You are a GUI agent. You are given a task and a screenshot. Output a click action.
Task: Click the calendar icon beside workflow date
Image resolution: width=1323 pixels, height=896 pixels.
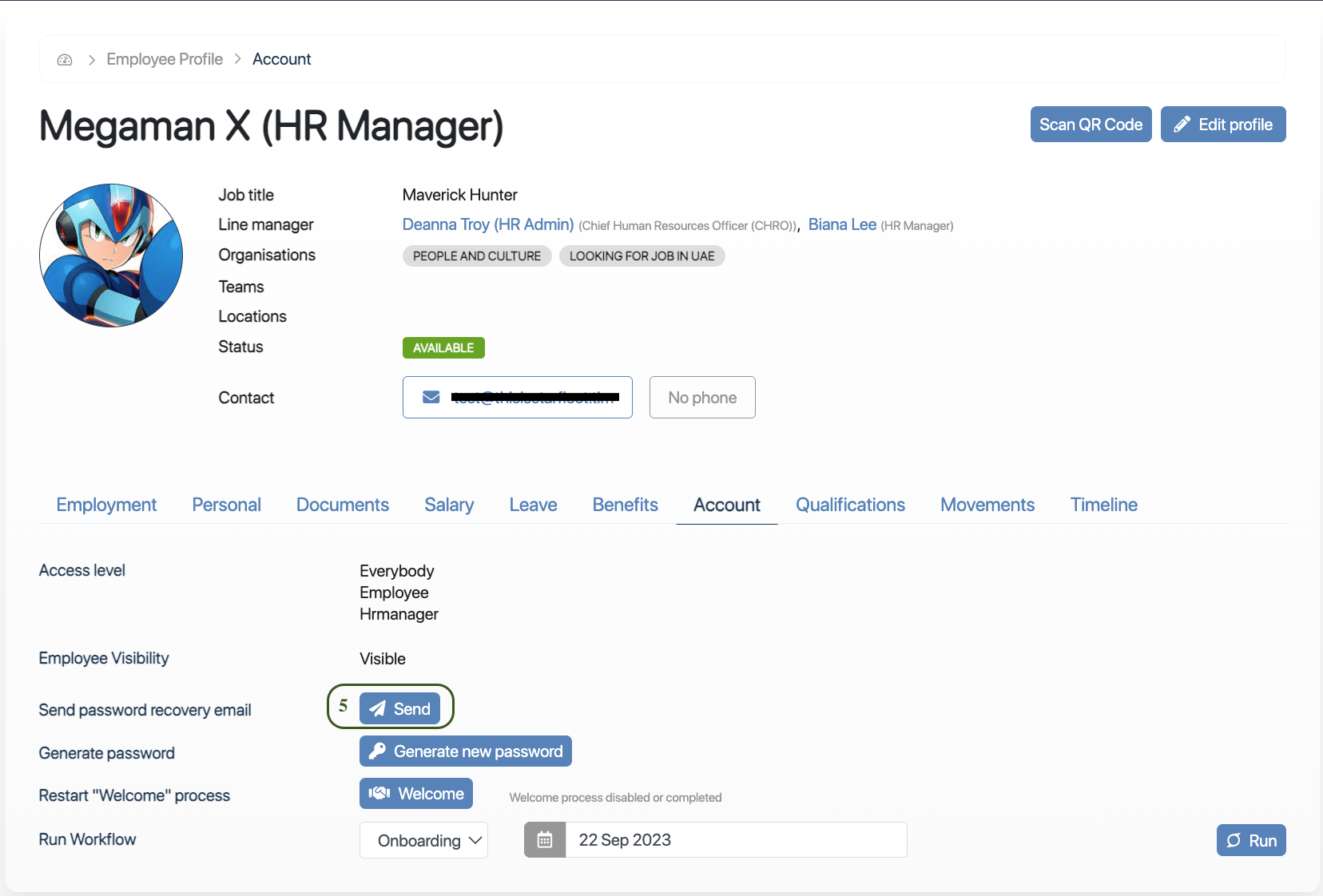click(x=545, y=840)
